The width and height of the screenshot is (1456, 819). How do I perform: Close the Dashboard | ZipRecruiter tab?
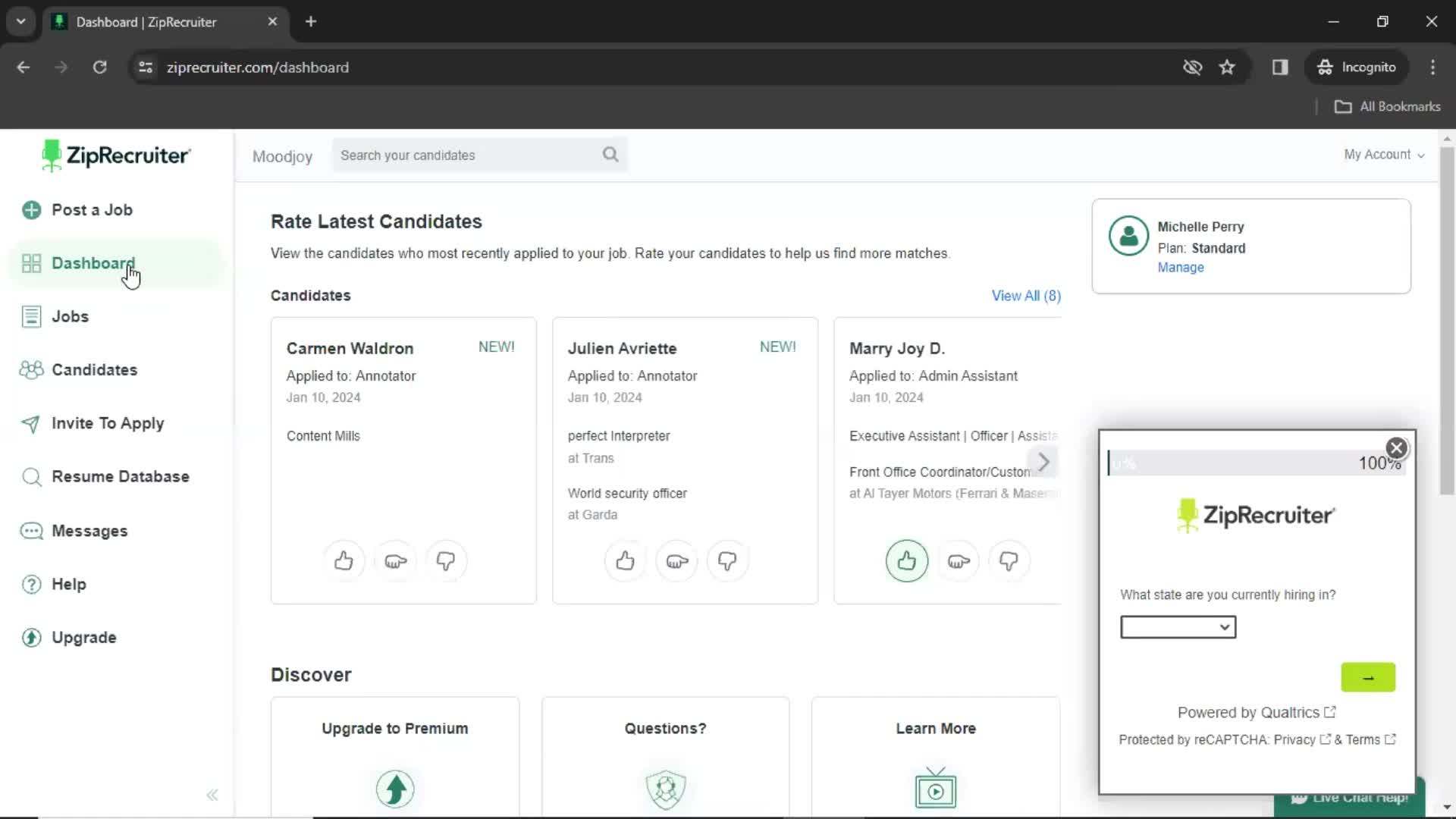(272, 22)
